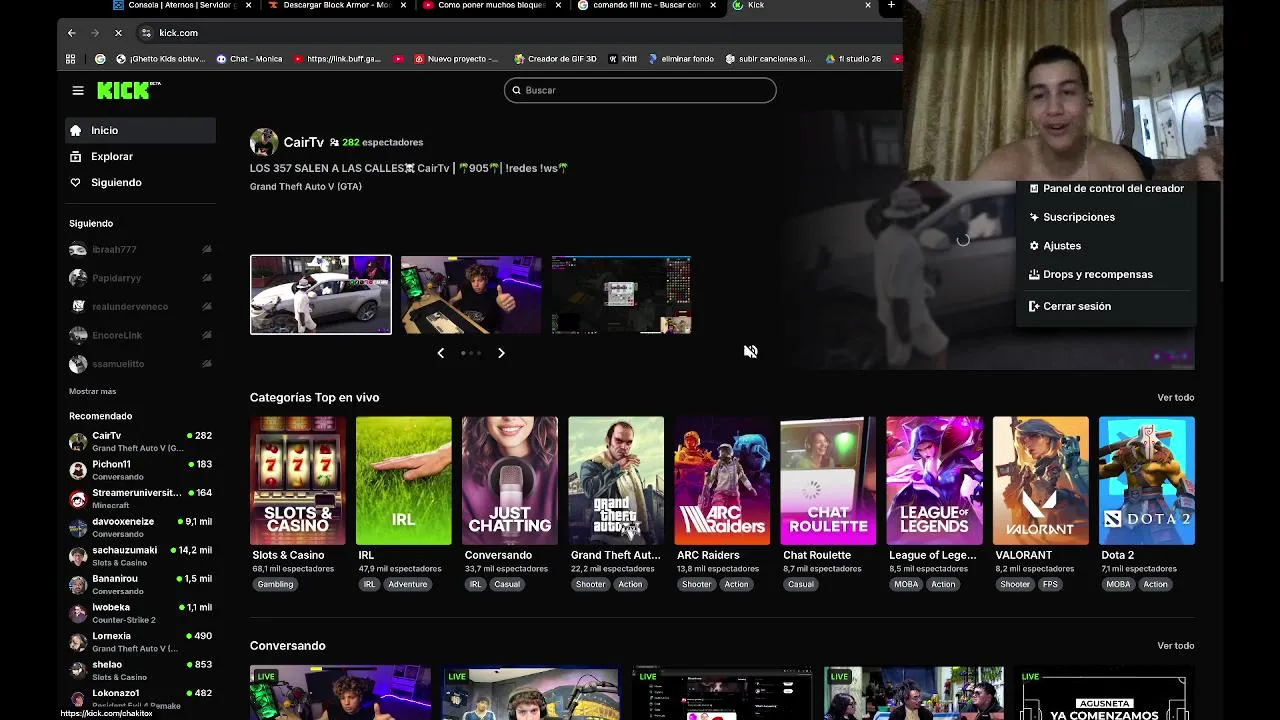Open the browser apps grid bookmark icon
The height and width of the screenshot is (720, 1280).
[x=70, y=59]
